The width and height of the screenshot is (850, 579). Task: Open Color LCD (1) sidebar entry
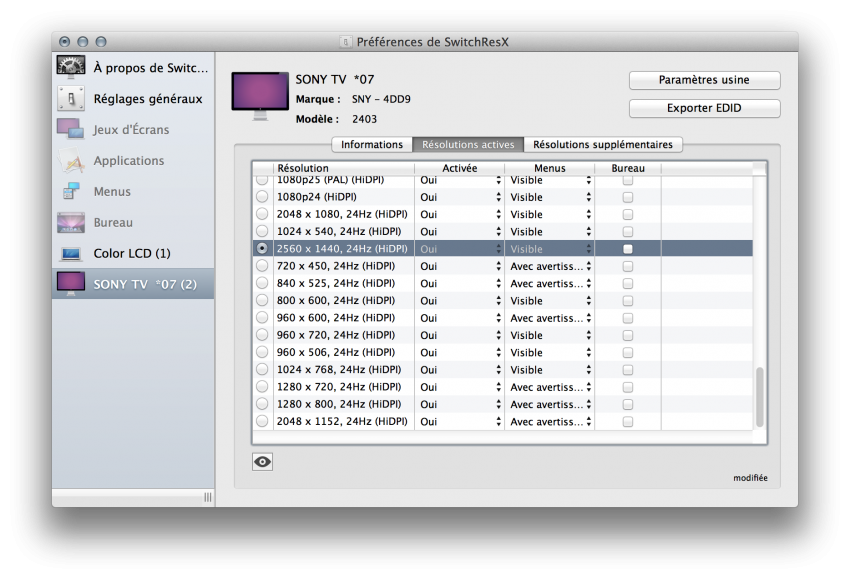[133, 253]
